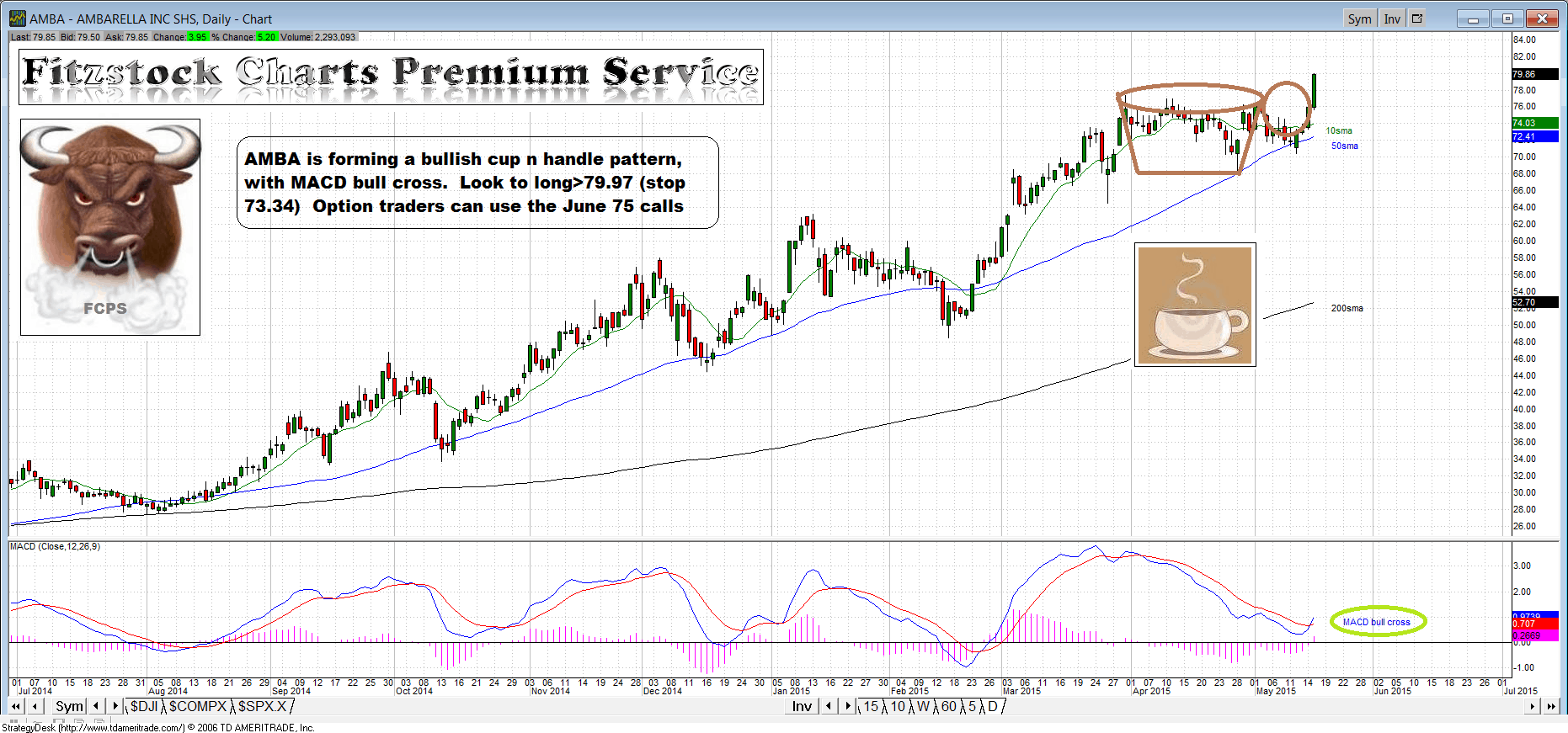Jump to the beginning of the chart history
This screenshot has height=733, width=1568.
coord(16,707)
